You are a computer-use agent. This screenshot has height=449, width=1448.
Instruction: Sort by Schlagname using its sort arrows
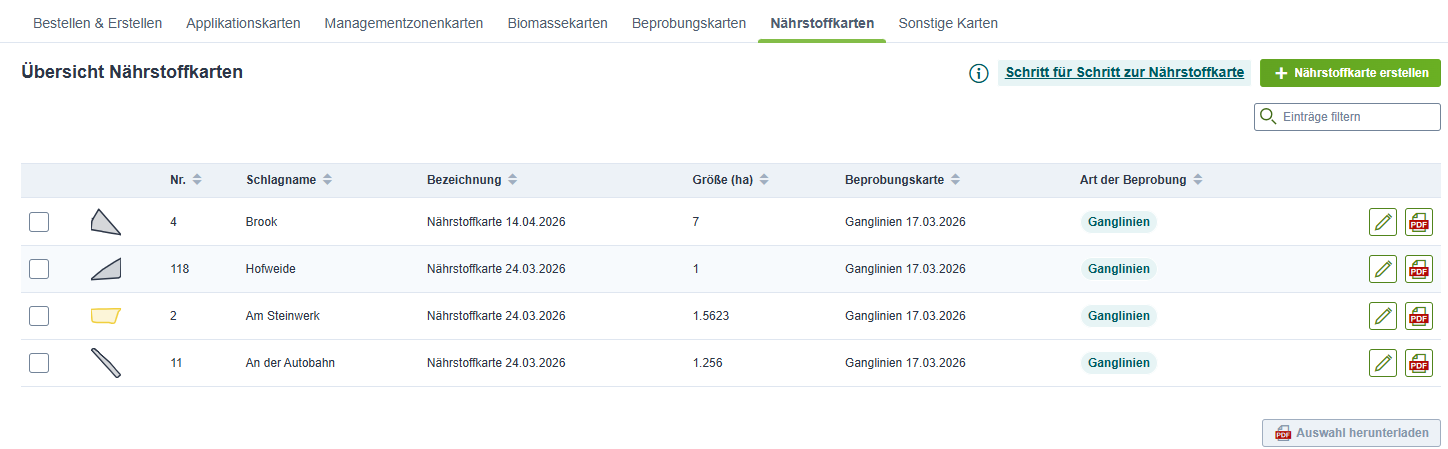(327, 180)
